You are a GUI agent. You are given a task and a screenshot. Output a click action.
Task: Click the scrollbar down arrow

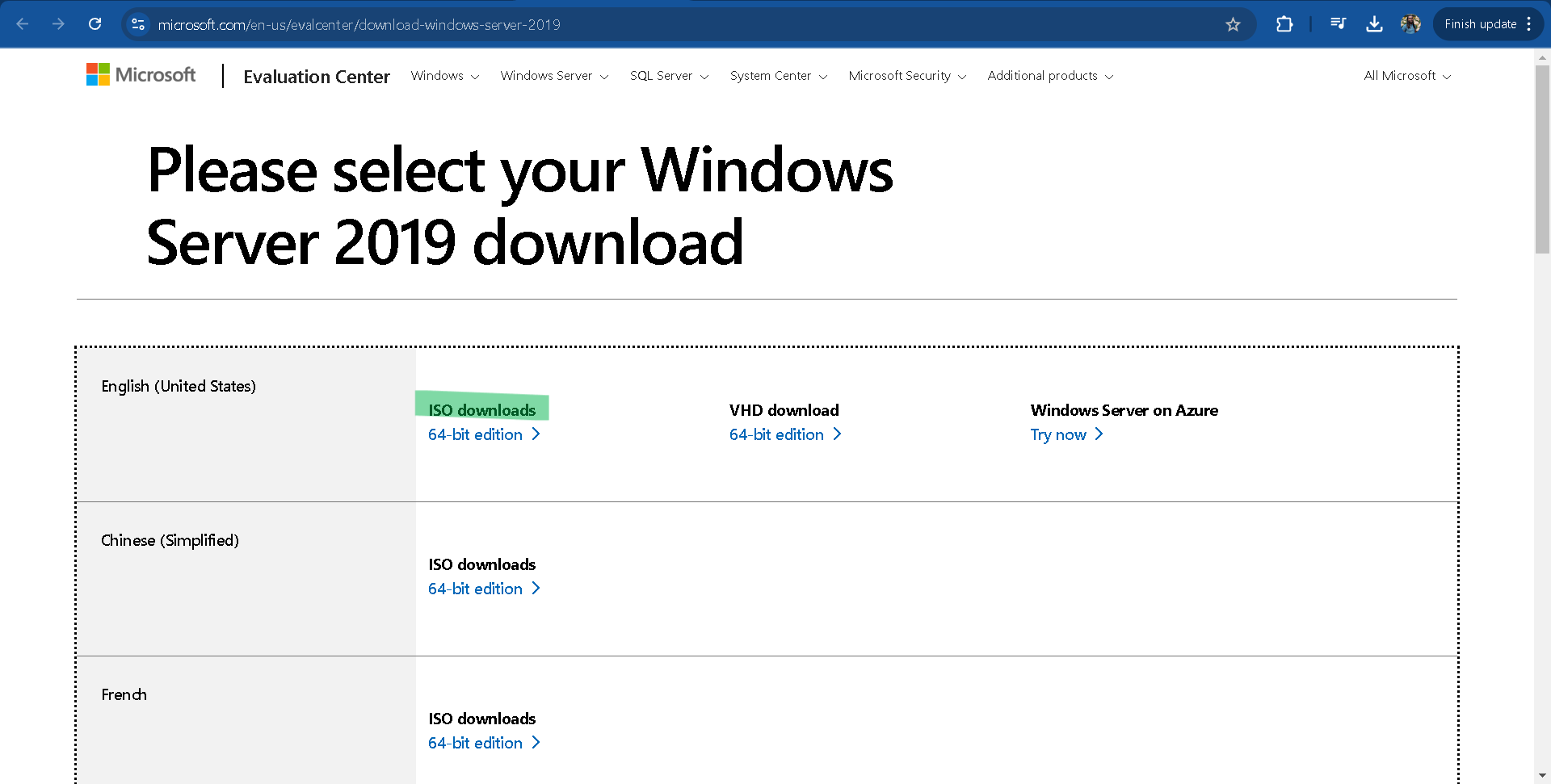1542,776
